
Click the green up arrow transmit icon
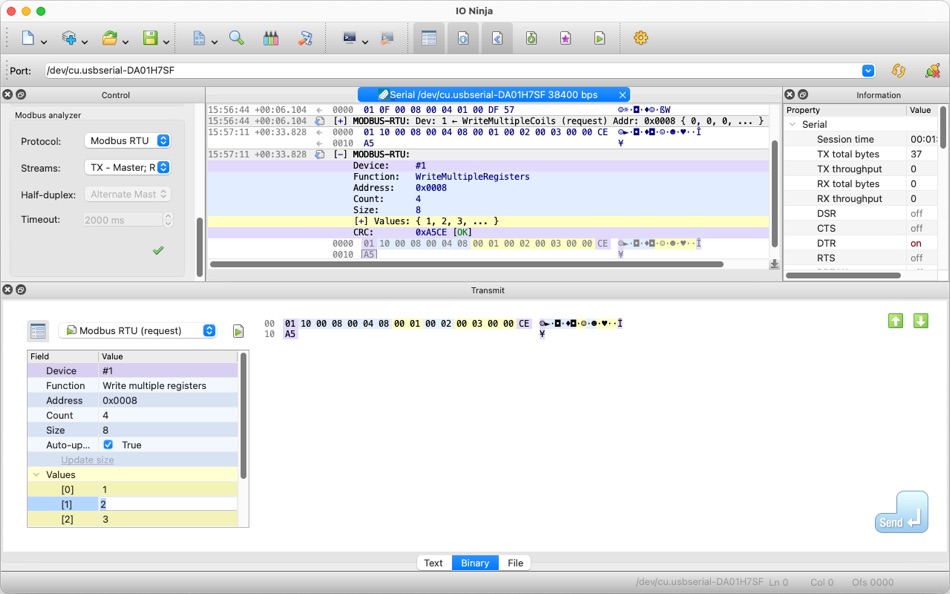click(x=895, y=321)
